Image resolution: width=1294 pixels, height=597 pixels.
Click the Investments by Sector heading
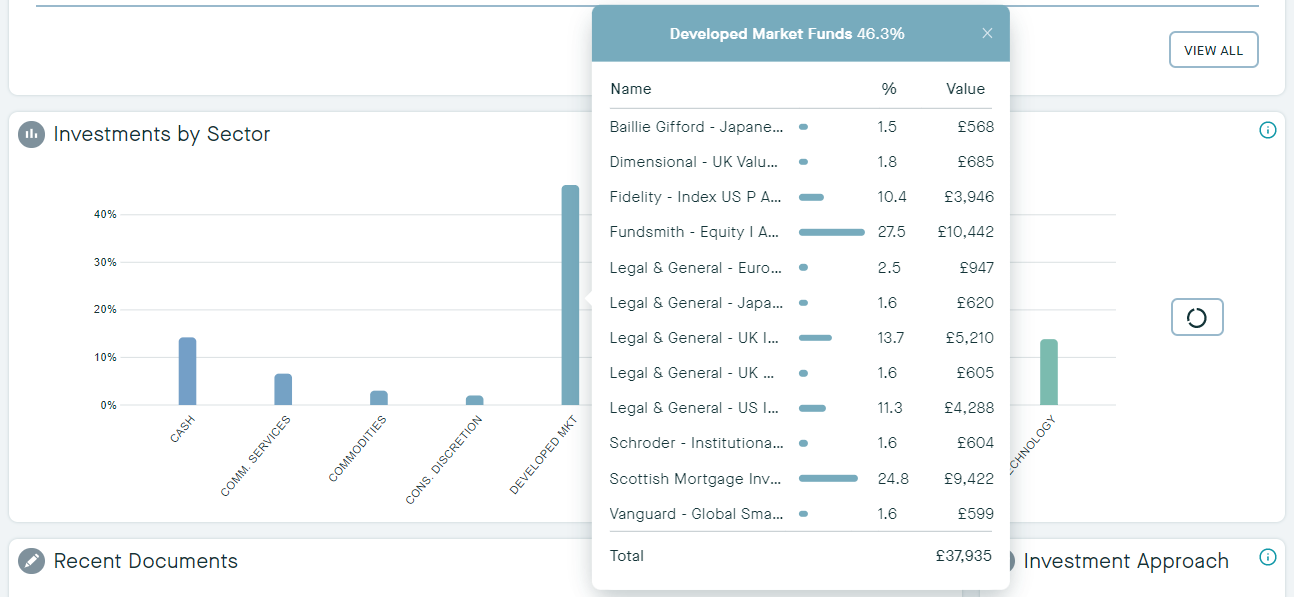coord(162,134)
